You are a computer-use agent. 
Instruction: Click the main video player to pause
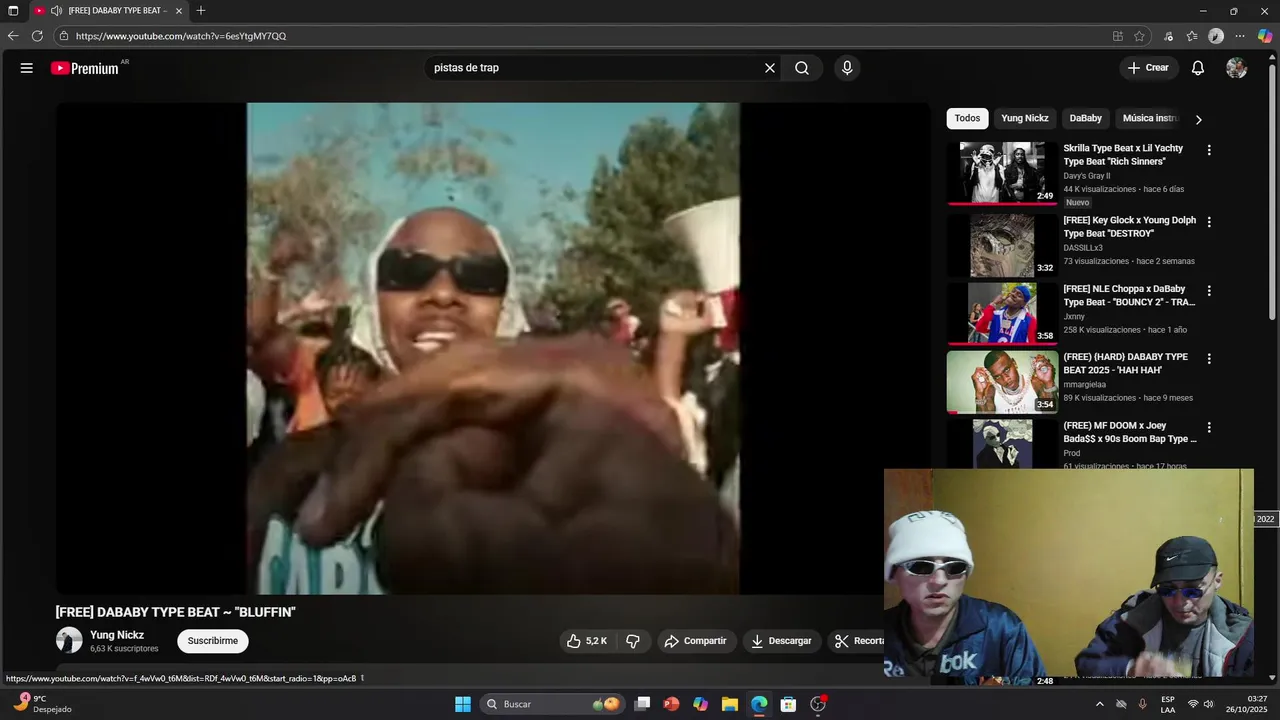pos(493,348)
